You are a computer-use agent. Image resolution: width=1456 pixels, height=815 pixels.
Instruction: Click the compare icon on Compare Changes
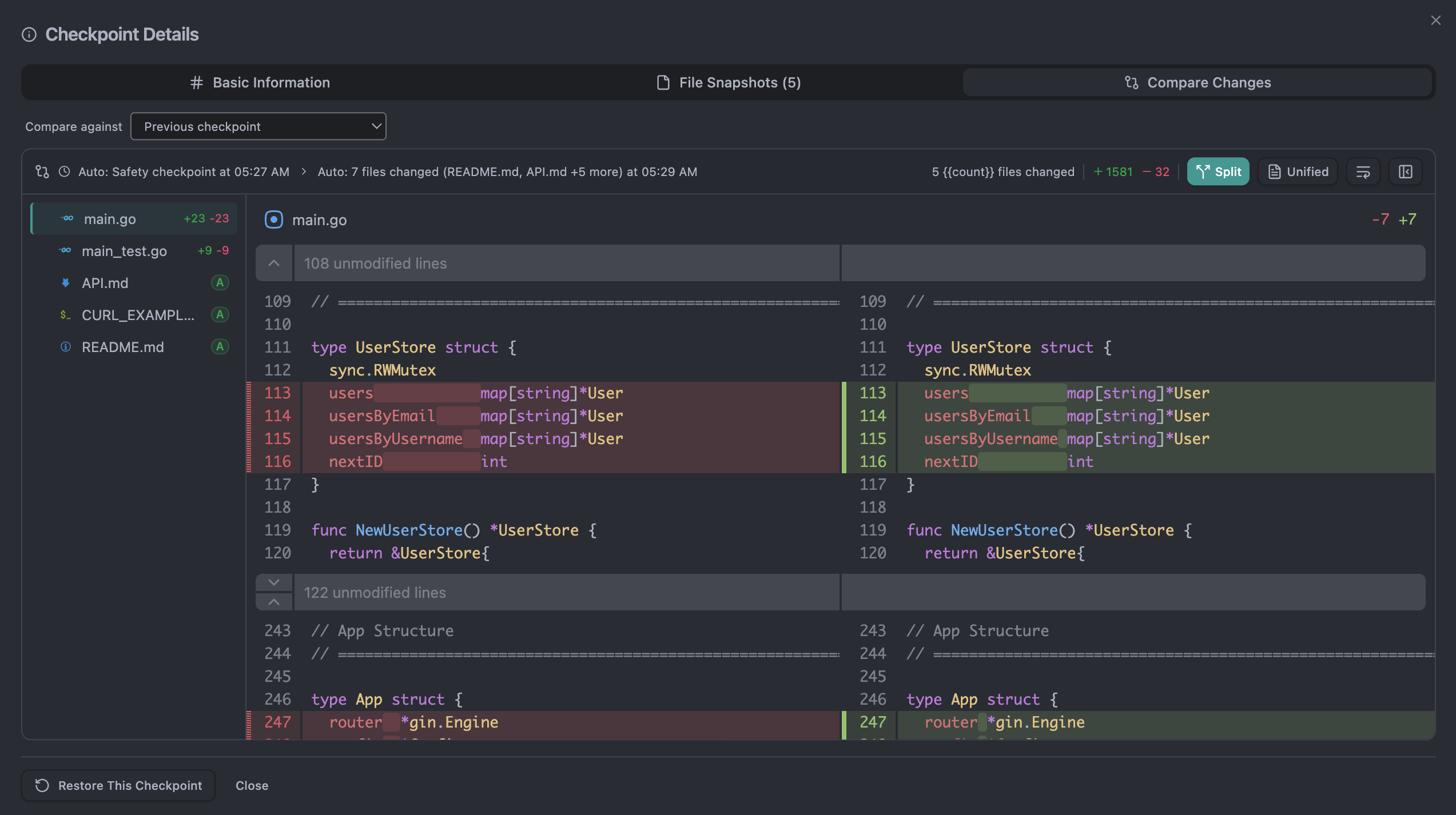pos(1131,82)
